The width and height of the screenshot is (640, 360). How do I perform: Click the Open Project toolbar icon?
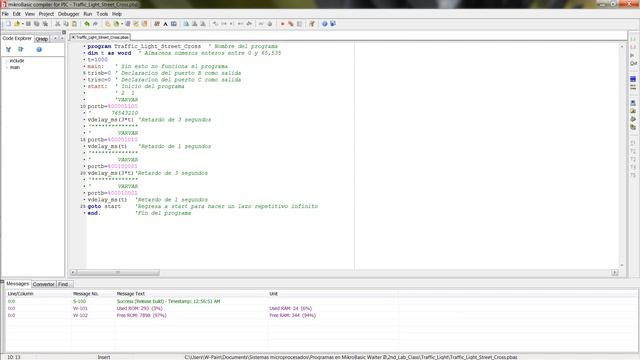pos(116,24)
